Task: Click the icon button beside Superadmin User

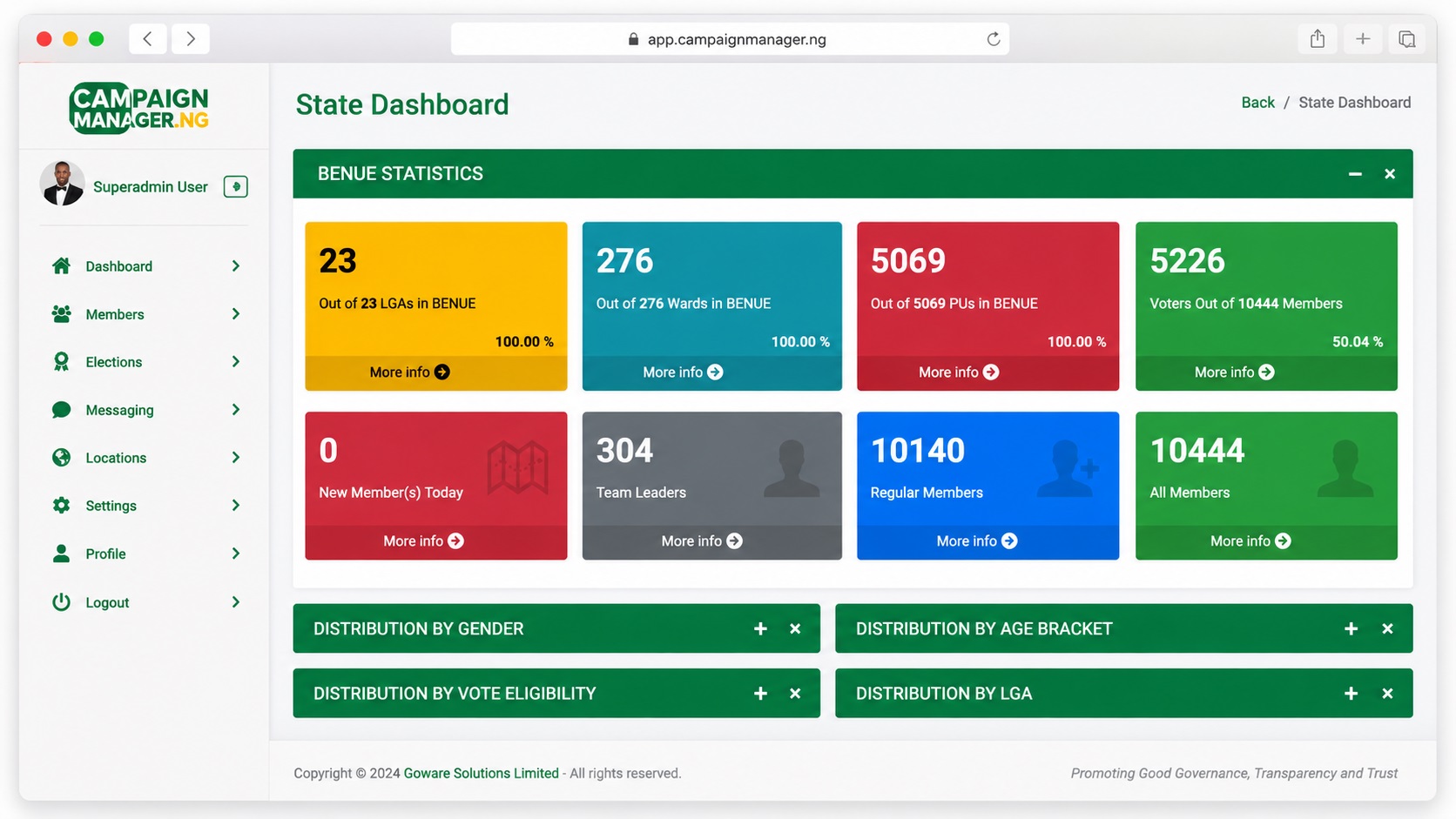Action: pyautogui.click(x=236, y=186)
